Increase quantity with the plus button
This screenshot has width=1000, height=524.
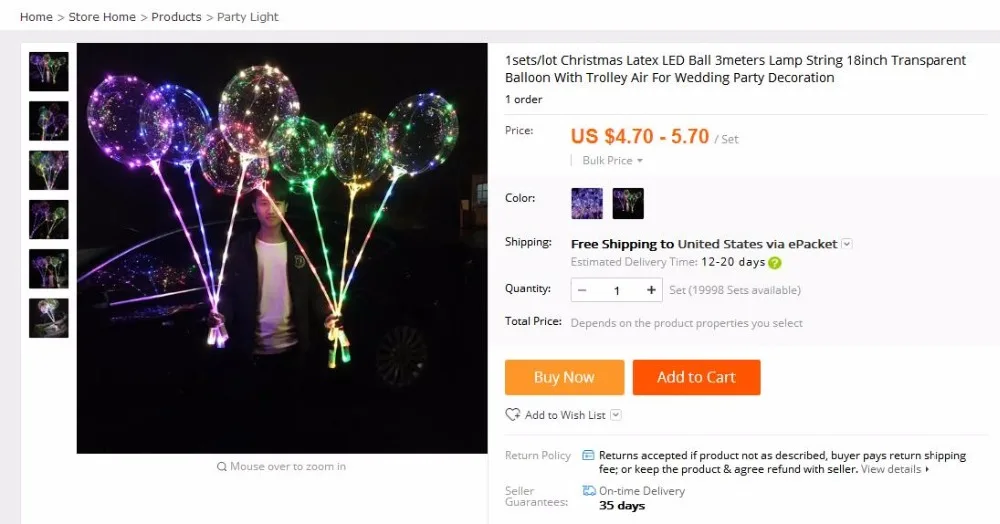coord(651,290)
